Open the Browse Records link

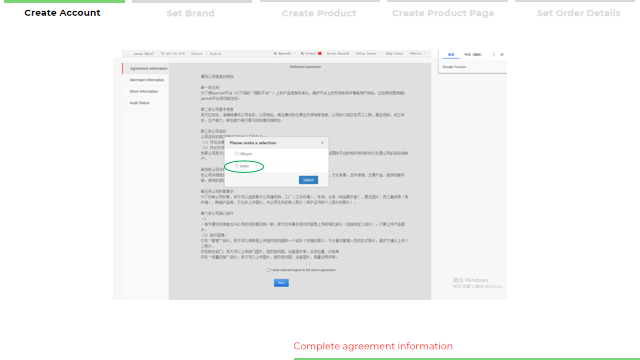tap(338, 53)
